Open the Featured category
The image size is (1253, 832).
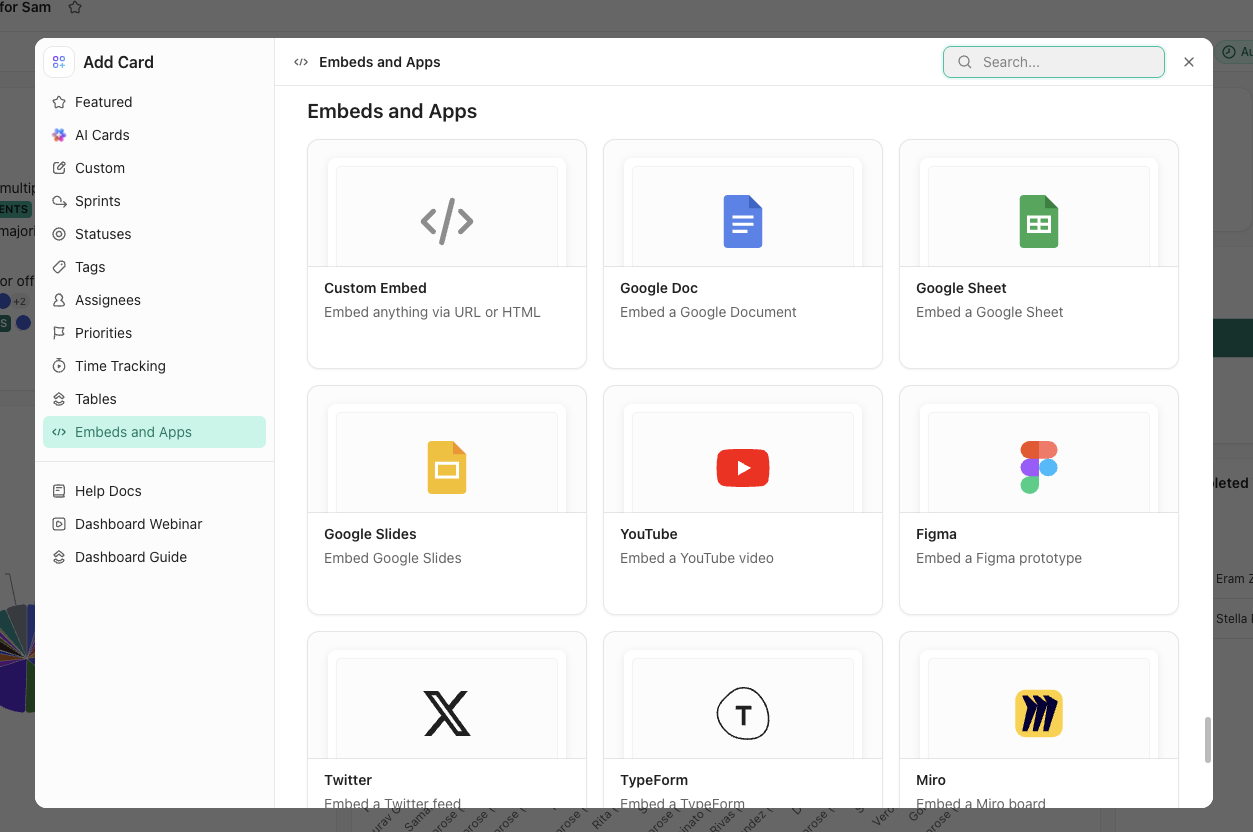point(154,102)
